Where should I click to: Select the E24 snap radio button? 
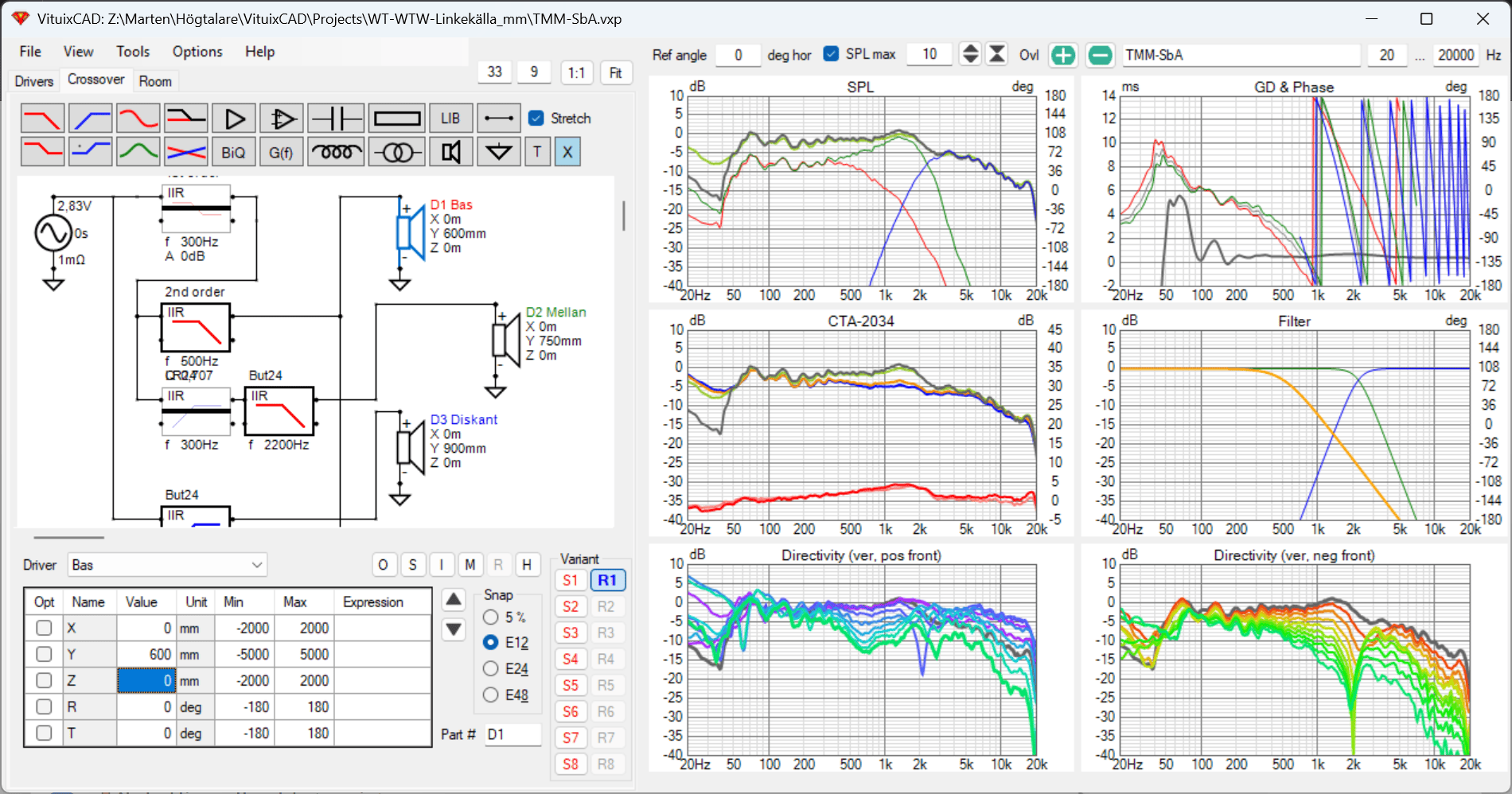pyautogui.click(x=491, y=668)
